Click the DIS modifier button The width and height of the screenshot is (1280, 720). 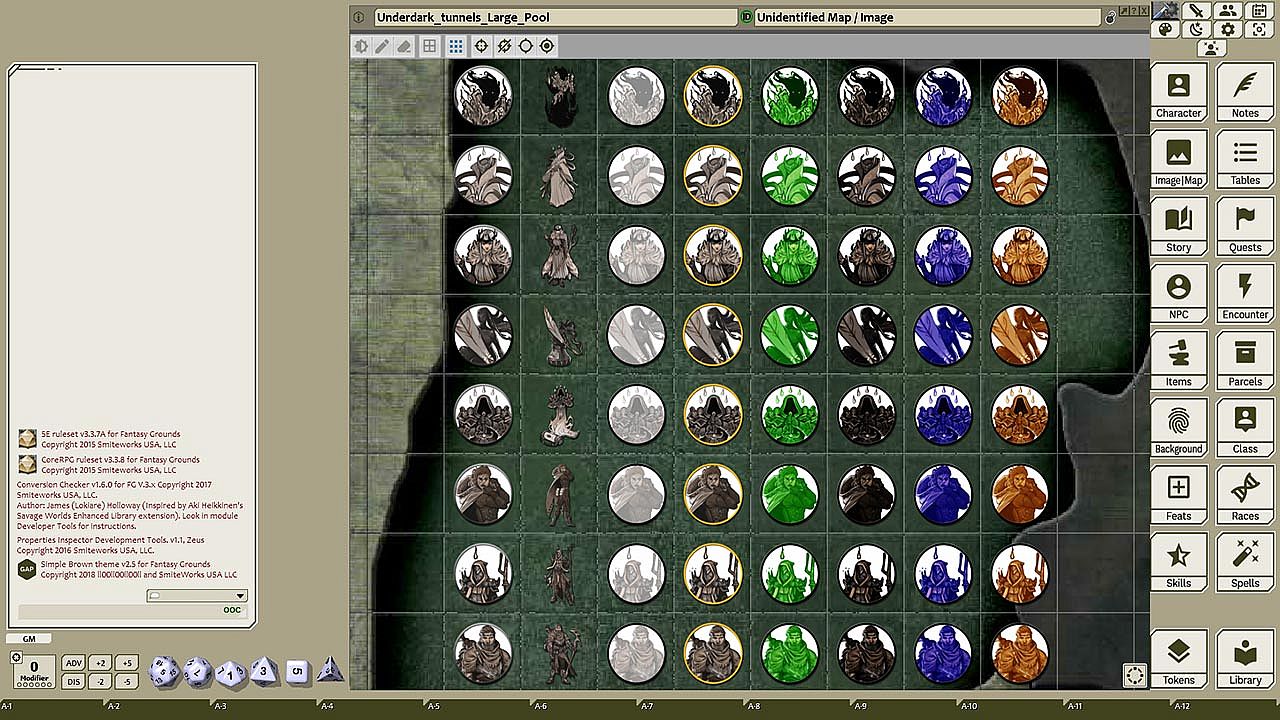click(x=74, y=681)
